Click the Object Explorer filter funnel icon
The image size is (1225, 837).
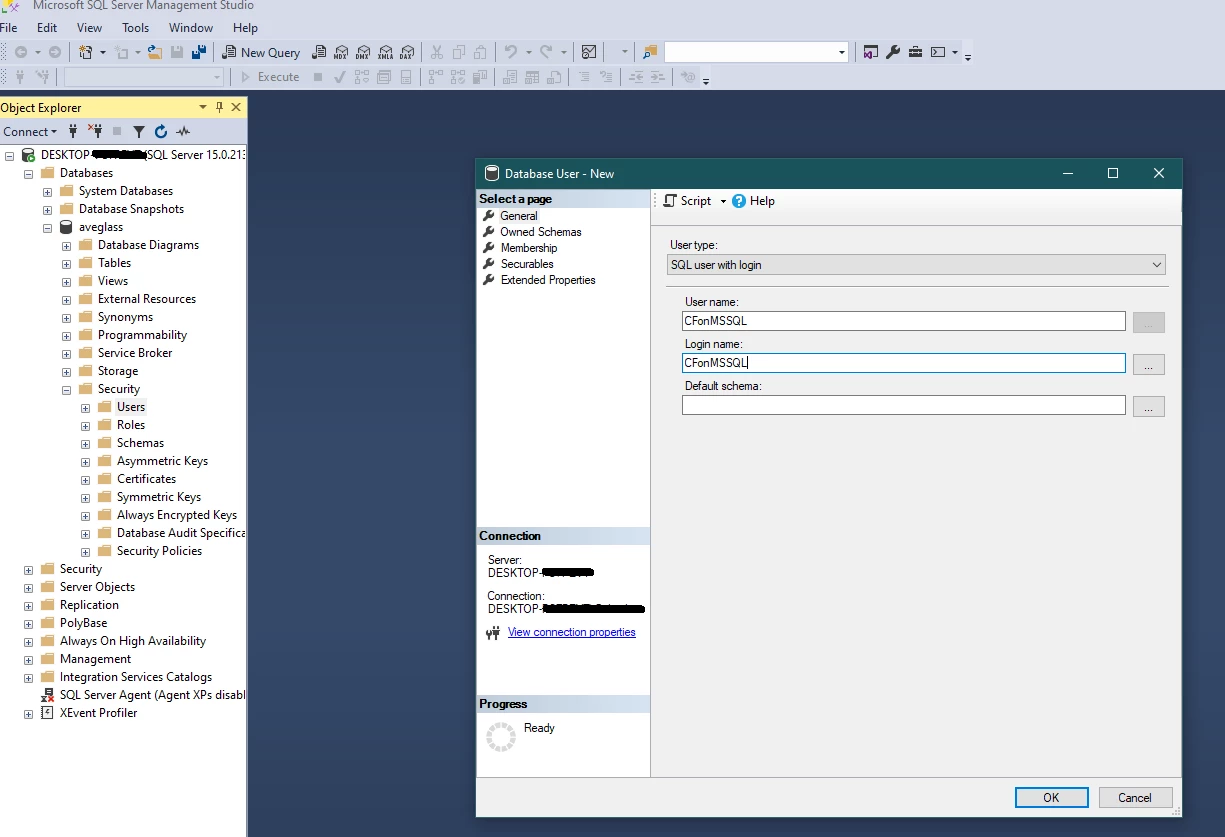coord(139,131)
